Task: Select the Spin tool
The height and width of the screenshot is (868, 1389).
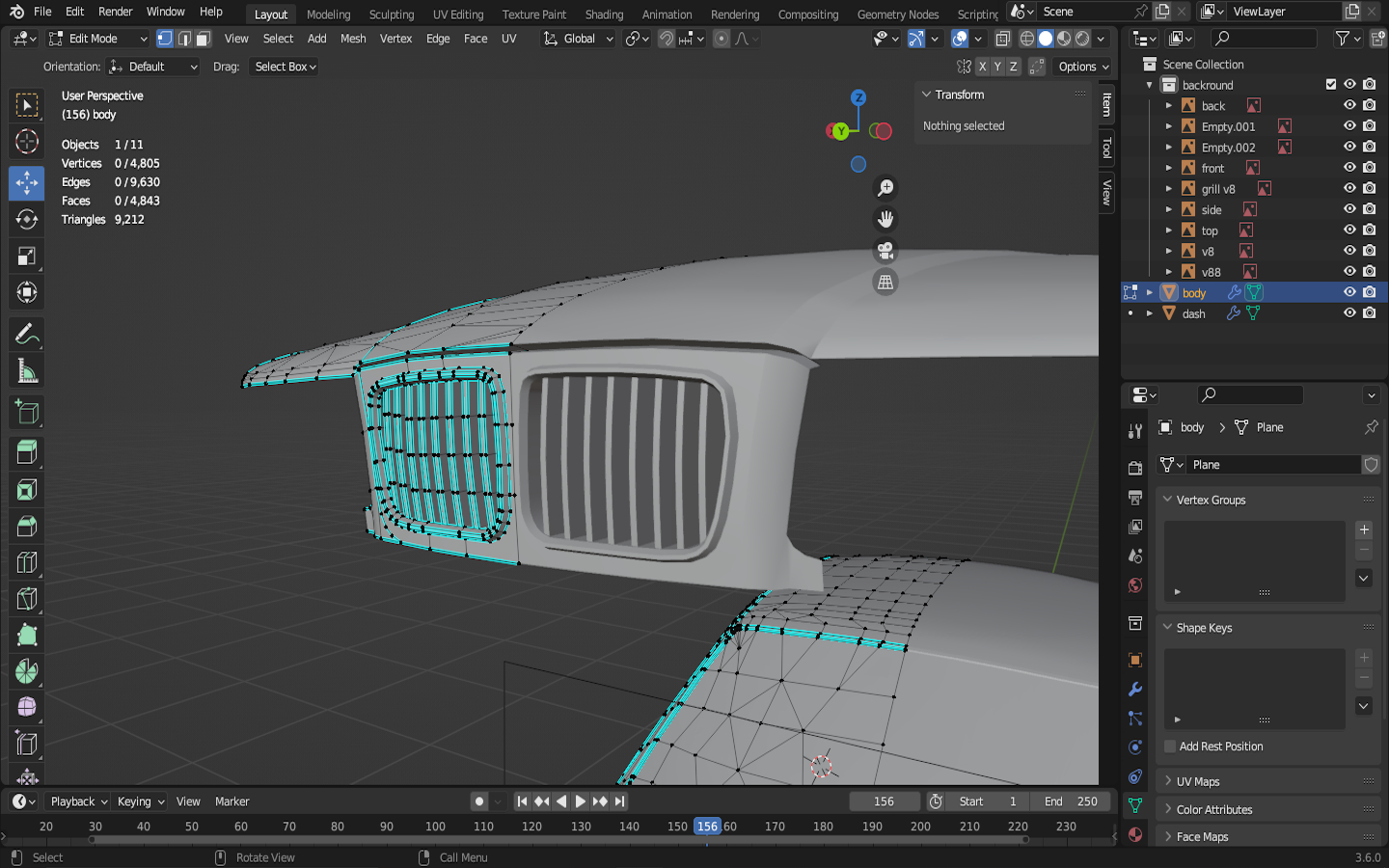Action: coord(27,671)
